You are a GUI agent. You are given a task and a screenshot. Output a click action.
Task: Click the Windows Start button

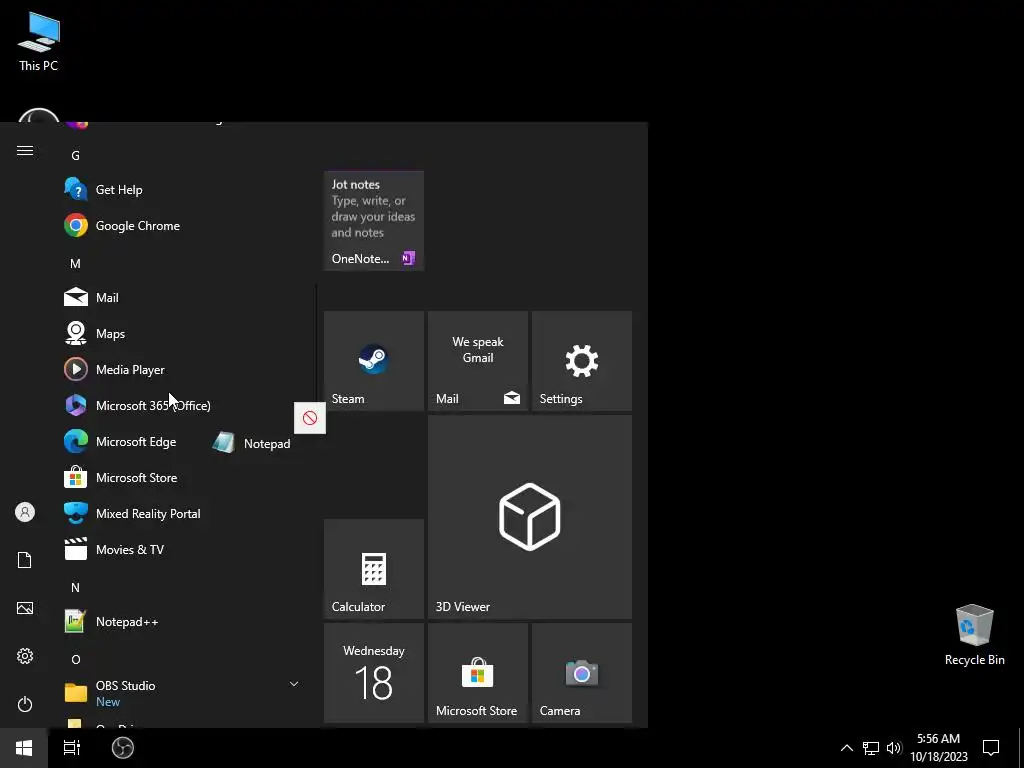point(24,748)
